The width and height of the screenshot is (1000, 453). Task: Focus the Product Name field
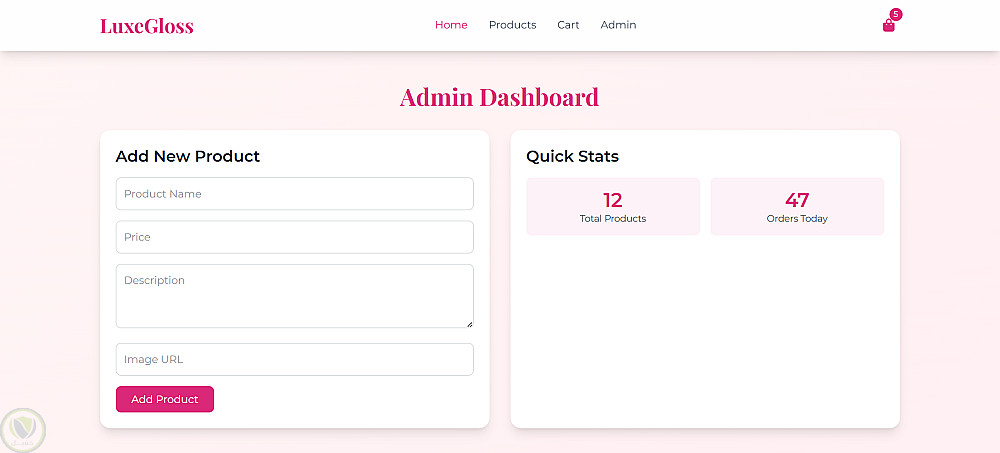pyautogui.click(x=295, y=193)
